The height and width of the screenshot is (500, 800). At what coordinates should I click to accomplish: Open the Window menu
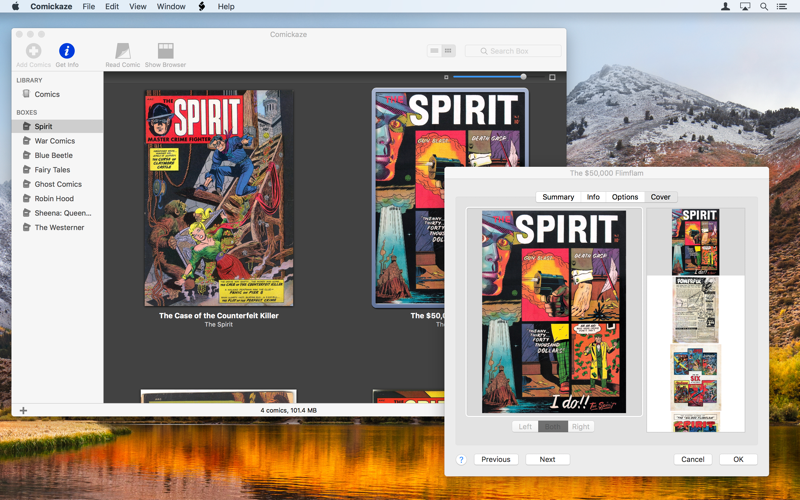tap(171, 6)
